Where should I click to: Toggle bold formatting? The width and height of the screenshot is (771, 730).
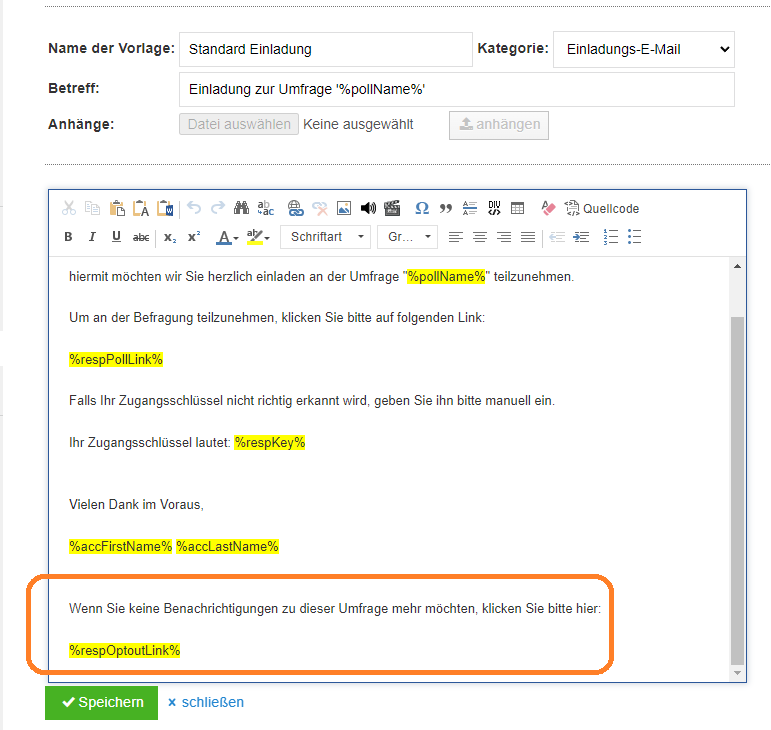pos(68,237)
